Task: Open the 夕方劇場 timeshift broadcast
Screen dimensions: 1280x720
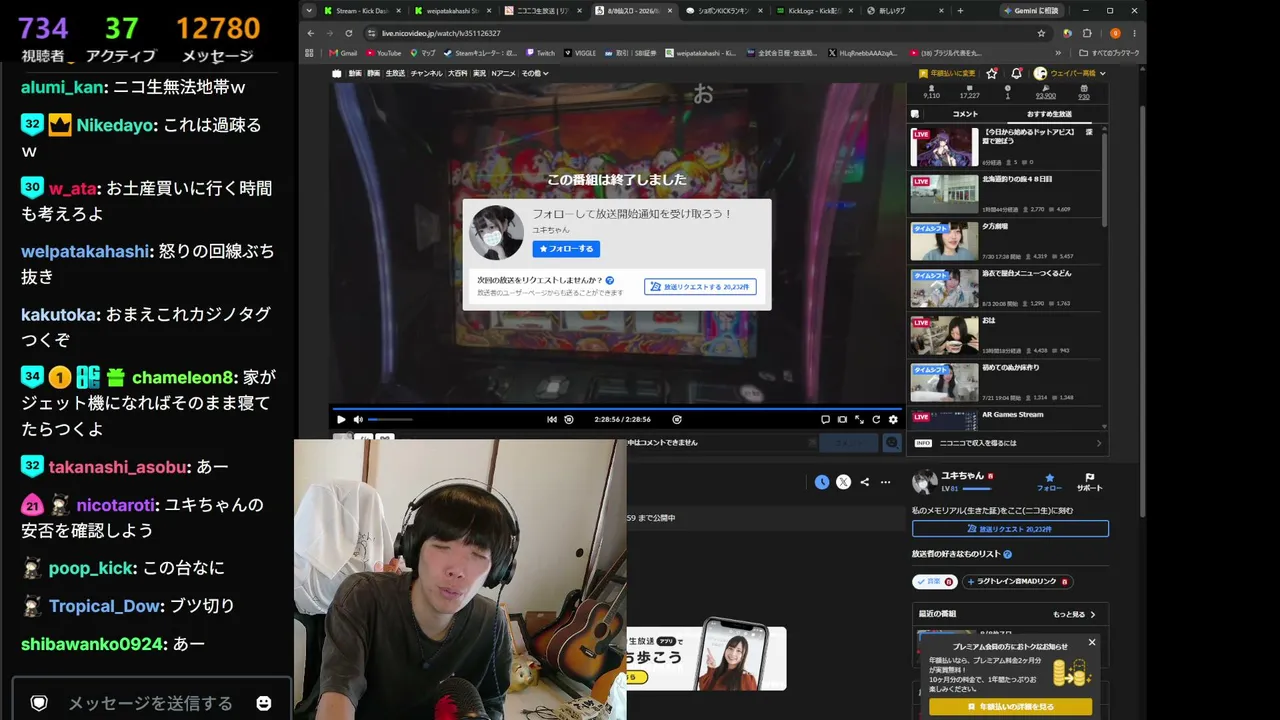Action: 1007,242
